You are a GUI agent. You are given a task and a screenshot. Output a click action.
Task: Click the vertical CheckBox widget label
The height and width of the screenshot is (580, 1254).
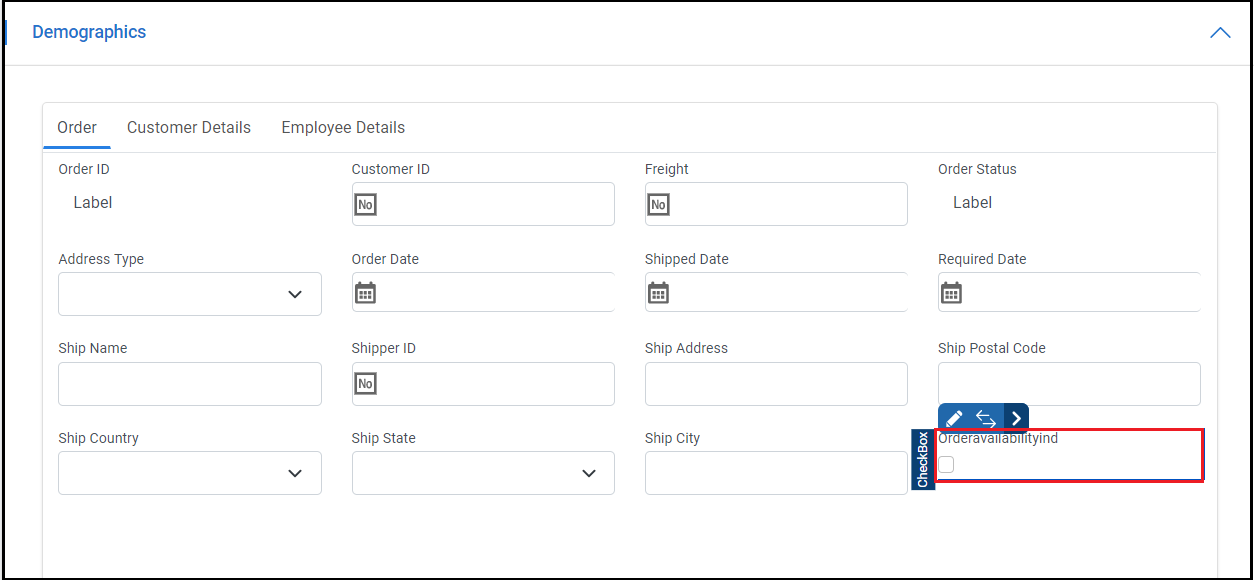click(923, 460)
